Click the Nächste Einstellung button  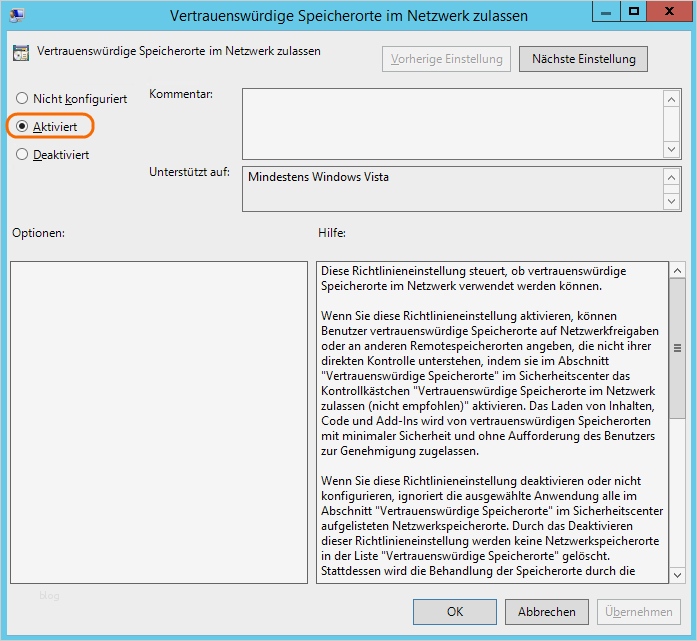coord(583,59)
